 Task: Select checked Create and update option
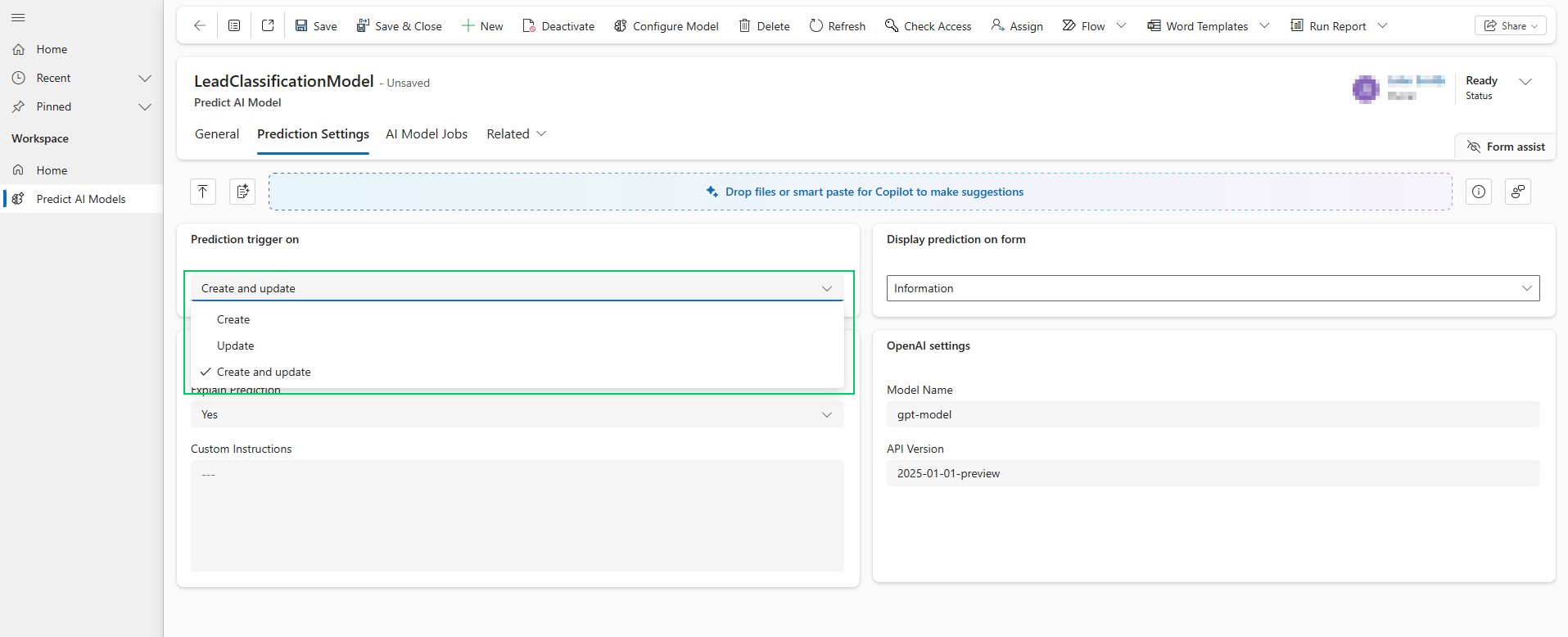coord(264,372)
